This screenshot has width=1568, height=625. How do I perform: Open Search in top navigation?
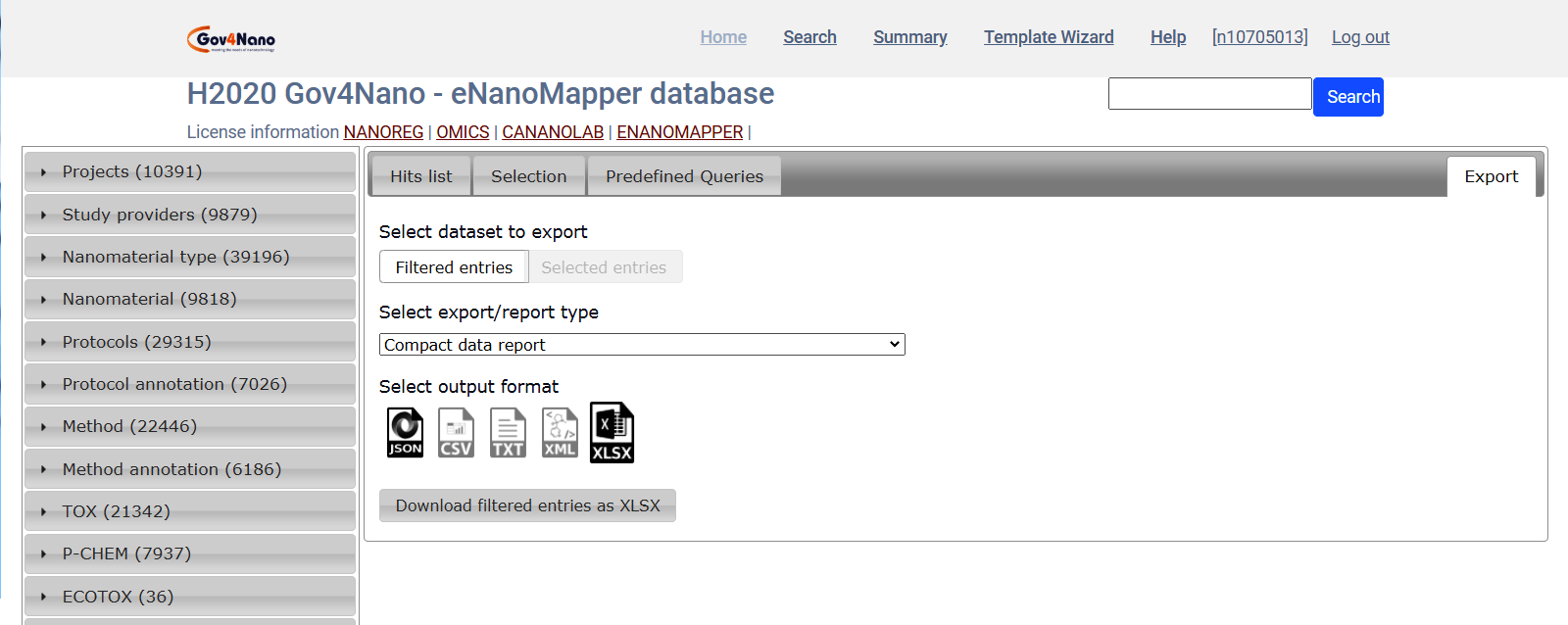click(x=809, y=37)
